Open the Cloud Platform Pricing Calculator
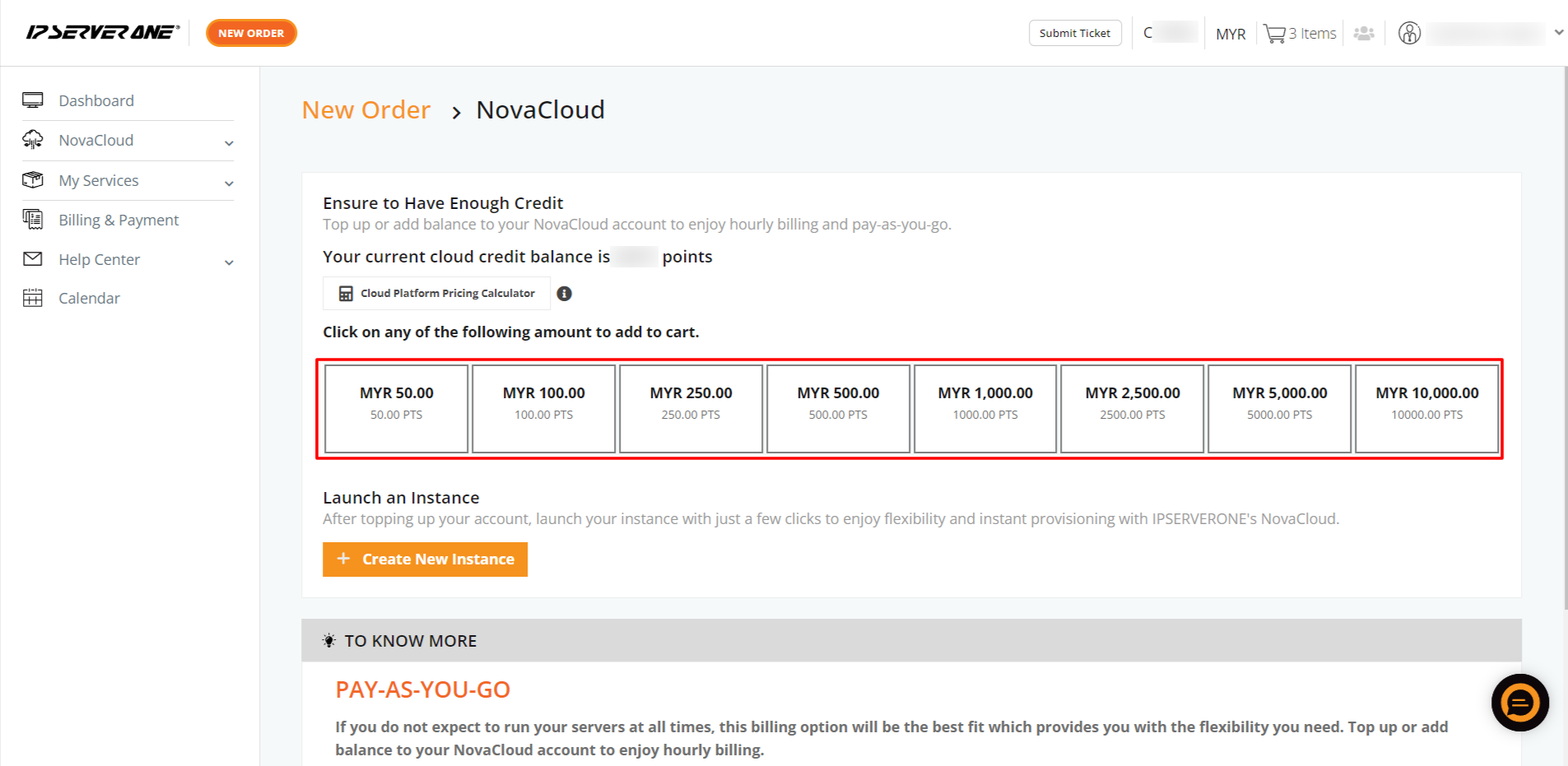 click(436, 294)
